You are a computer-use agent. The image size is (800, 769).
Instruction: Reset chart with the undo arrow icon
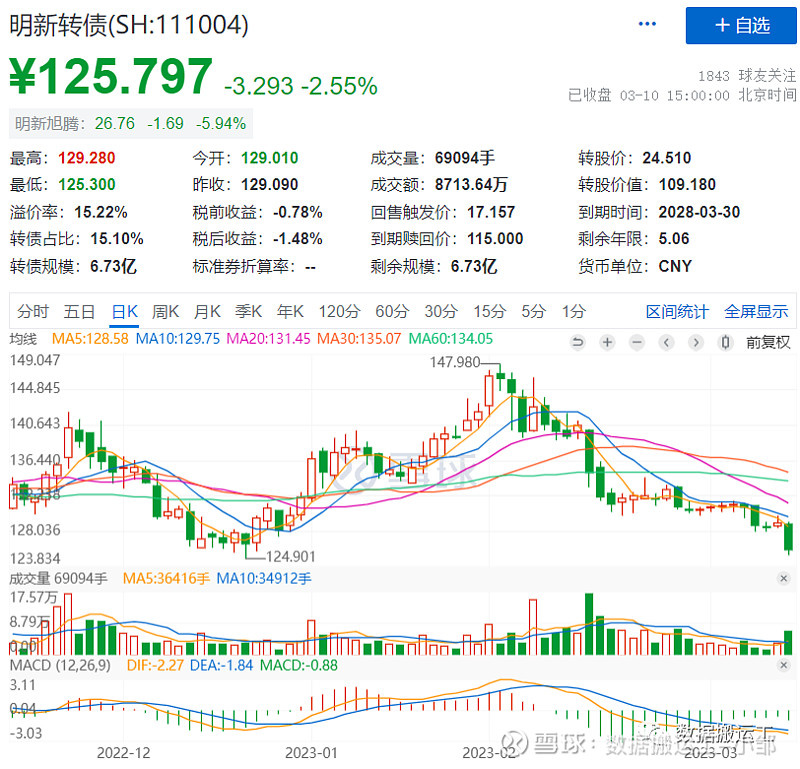click(578, 342)
